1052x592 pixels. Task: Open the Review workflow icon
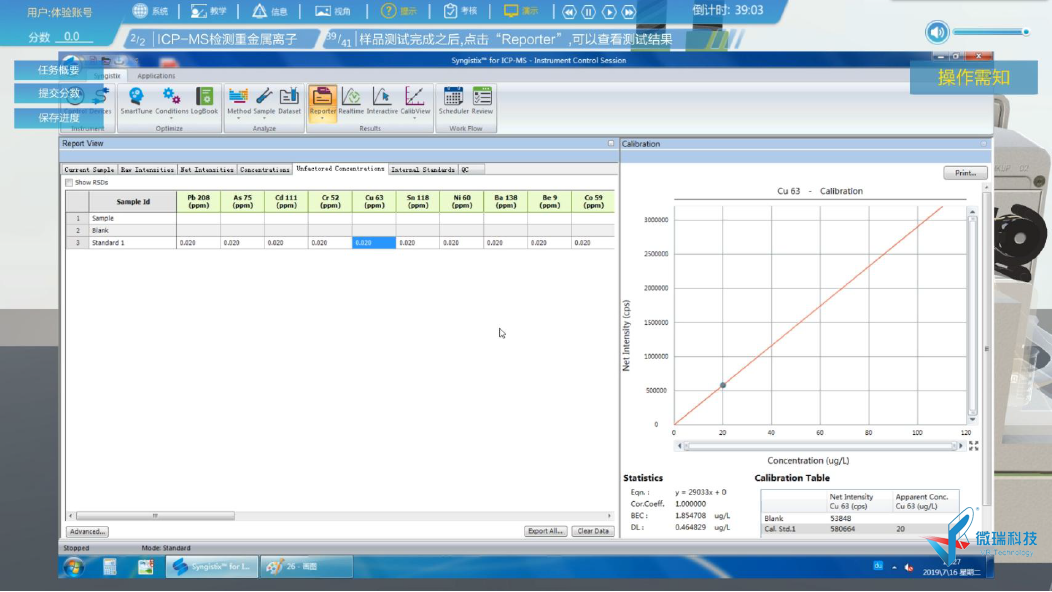482,101
